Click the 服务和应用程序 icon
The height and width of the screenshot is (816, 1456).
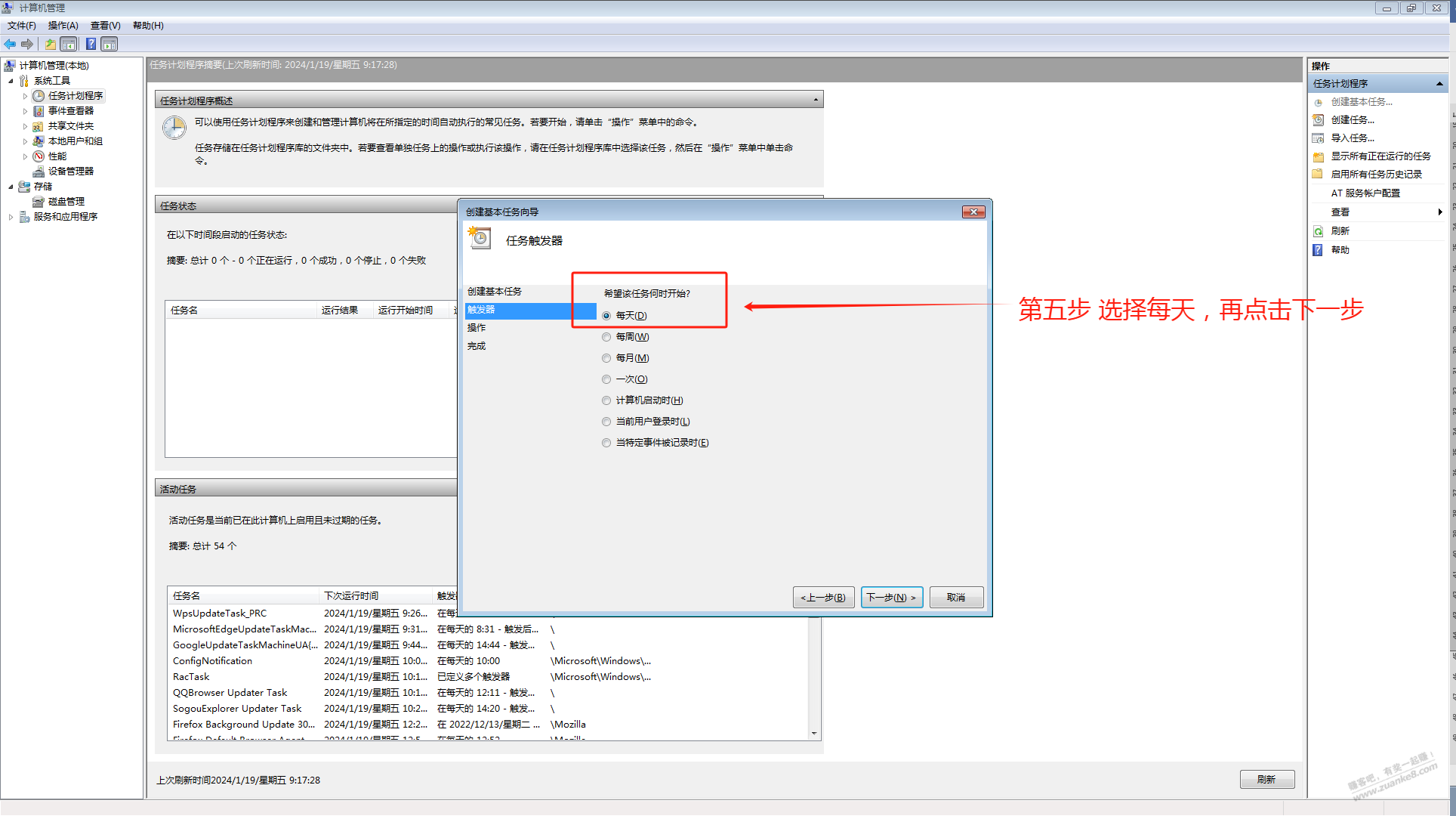click(x=24, y=217)
